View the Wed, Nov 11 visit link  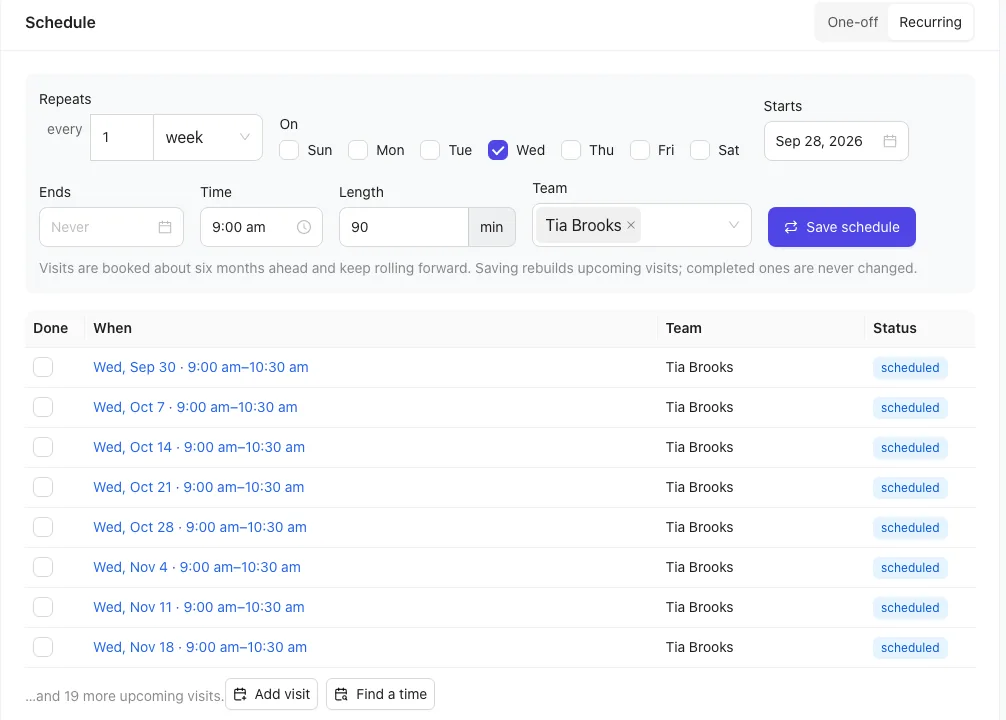click(199, 607)
